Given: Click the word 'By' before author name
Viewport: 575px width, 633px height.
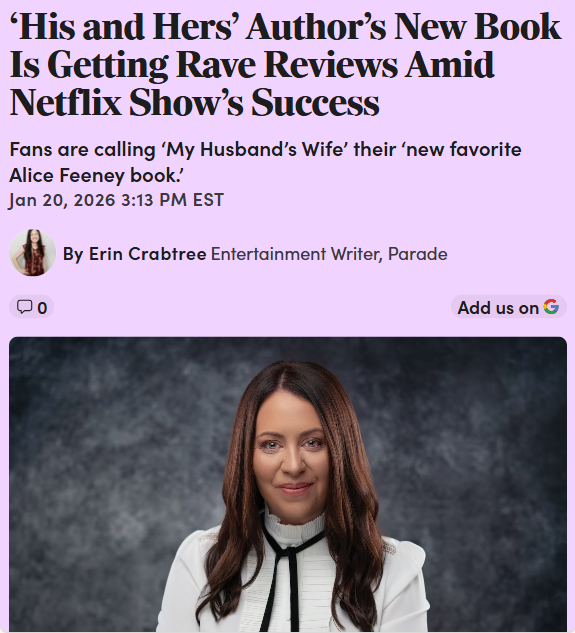Looking at the screenshot, I should 73,254.
